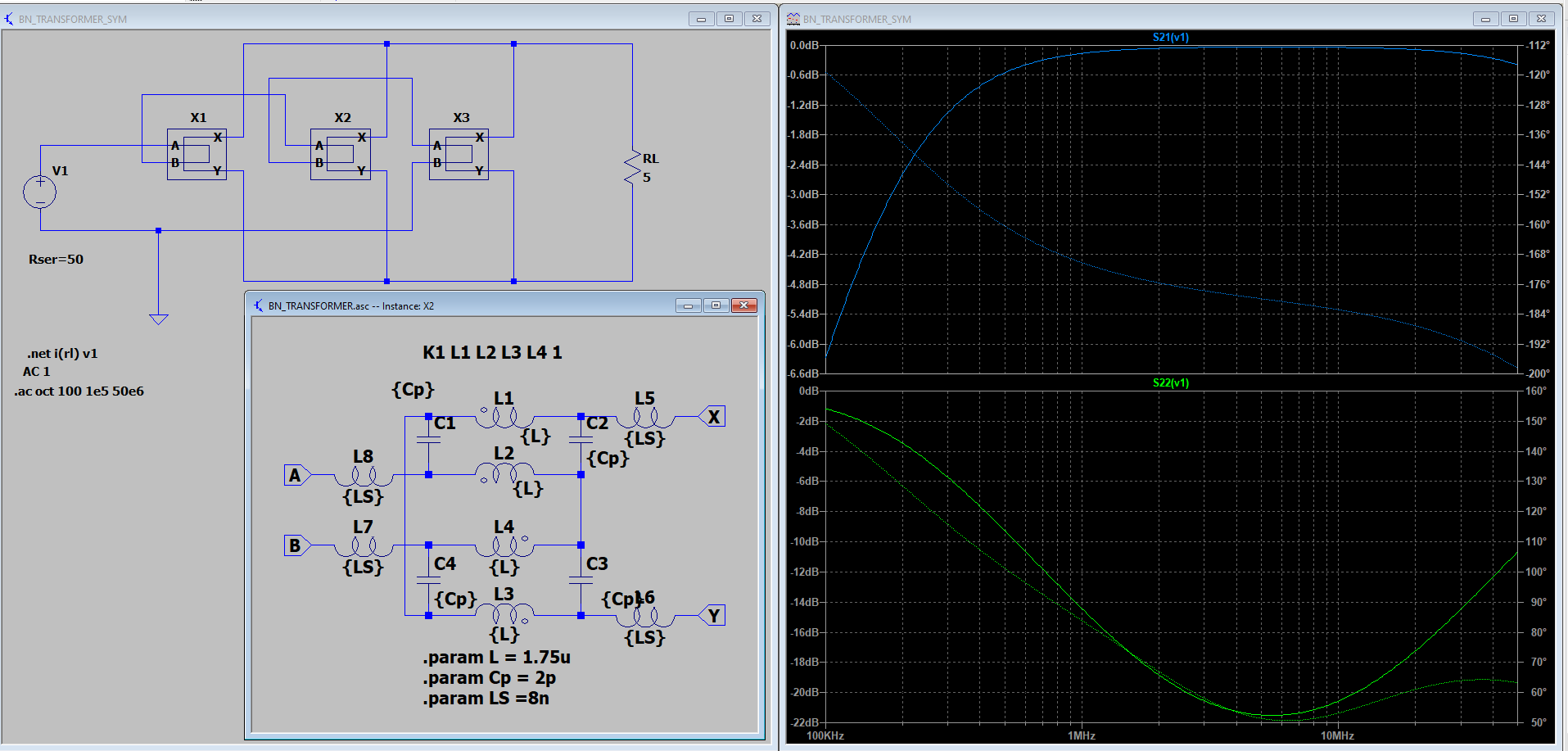Click the S21(v1) trace label
Image resolution: width=1568 pixels, height=751 pixels.
1170,37
